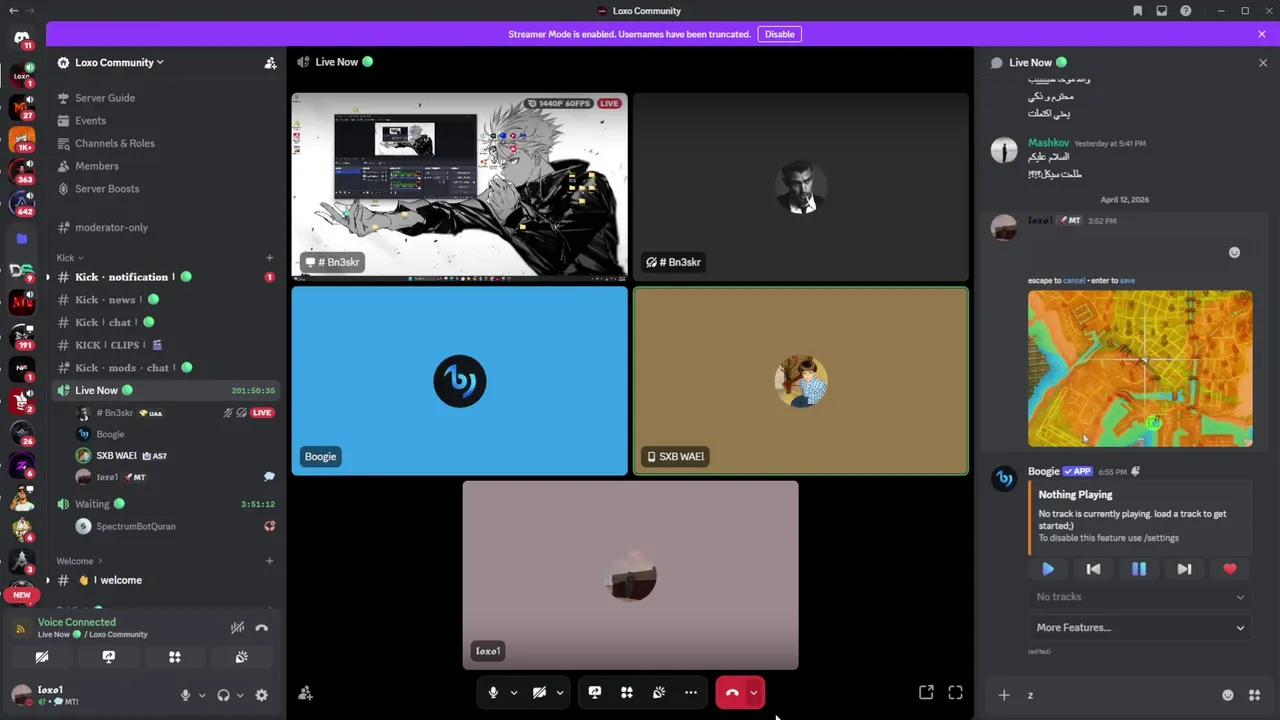
Task: Pop out the call window
Action: click(926, 692)
